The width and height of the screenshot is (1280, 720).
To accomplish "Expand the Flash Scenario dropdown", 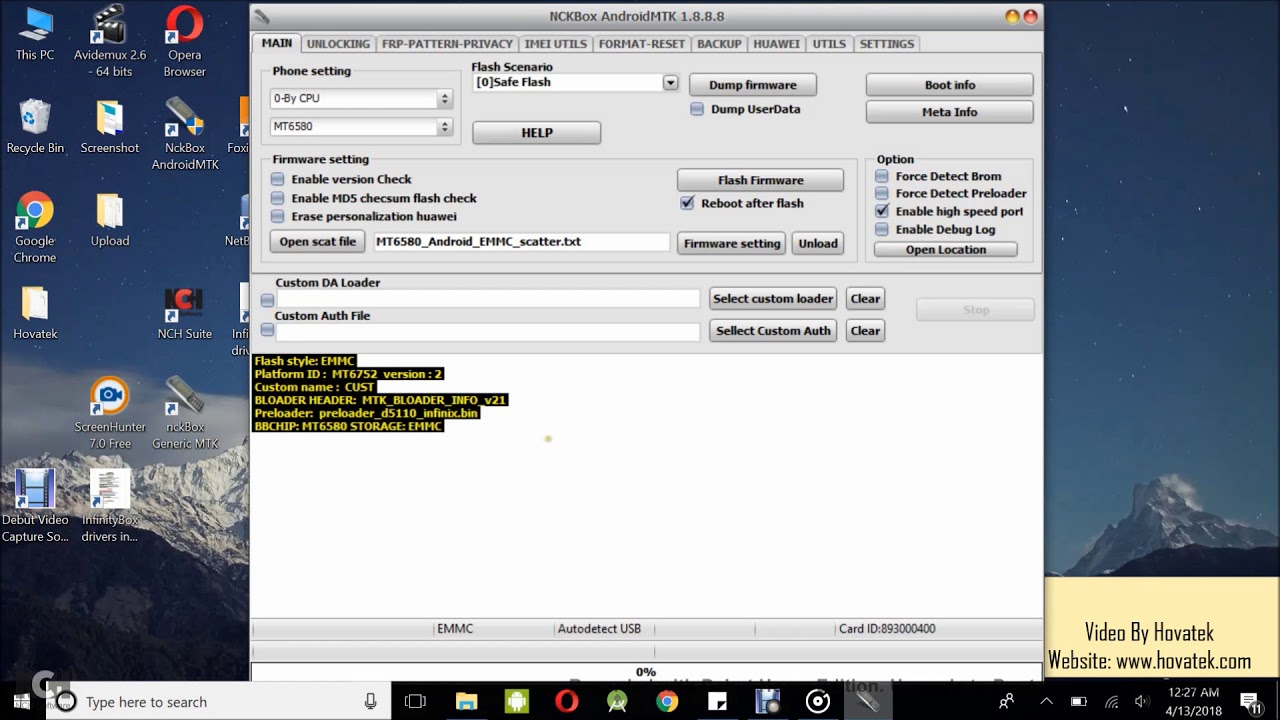I will 670,83.
